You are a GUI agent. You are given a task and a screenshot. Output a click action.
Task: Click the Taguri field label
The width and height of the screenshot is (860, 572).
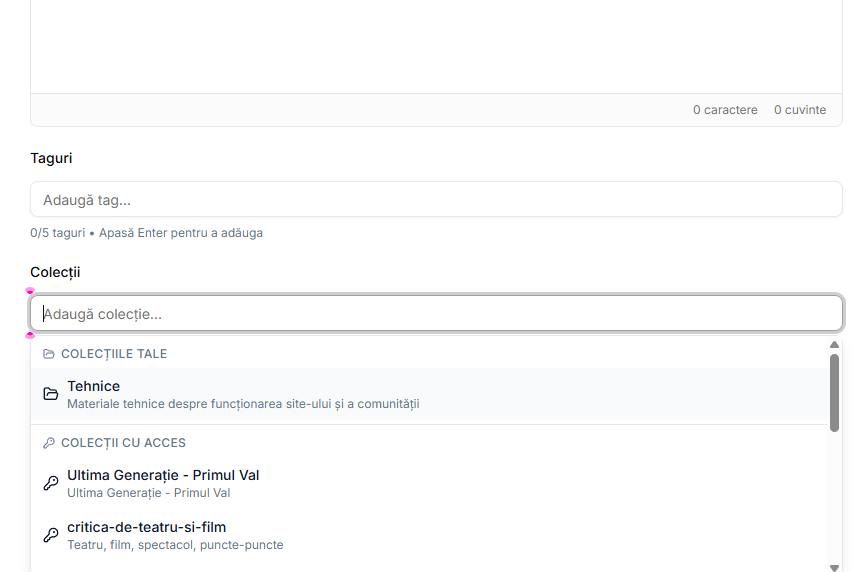[51, 158]
